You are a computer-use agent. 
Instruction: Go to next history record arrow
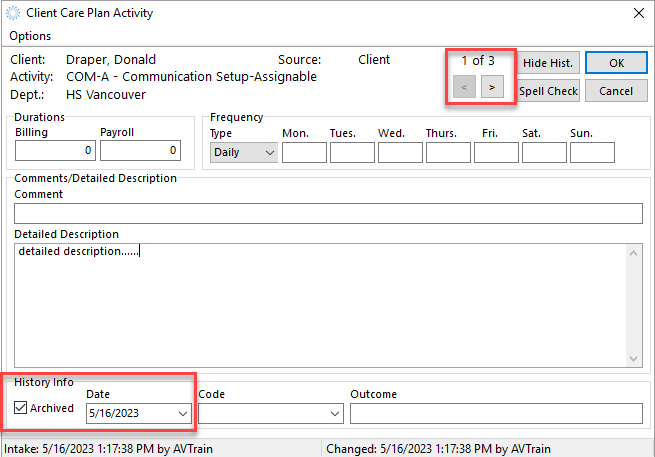(492, 87)
